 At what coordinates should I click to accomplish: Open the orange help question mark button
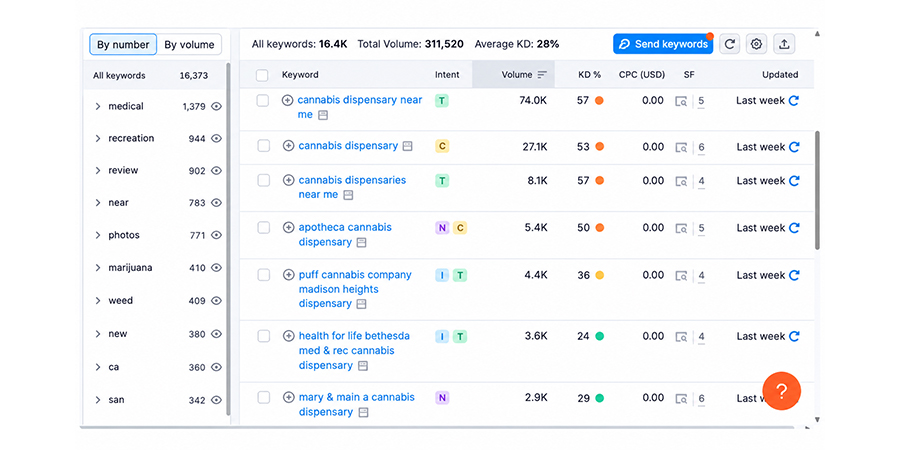tap(781, 391)
